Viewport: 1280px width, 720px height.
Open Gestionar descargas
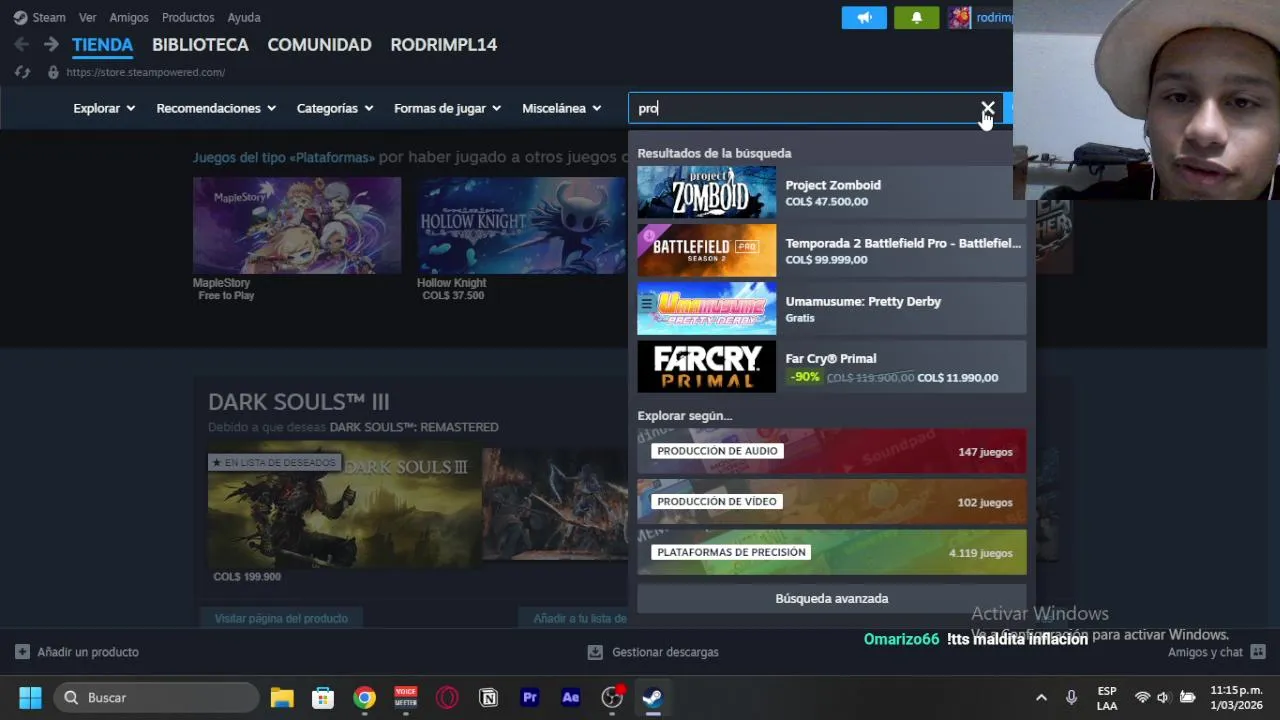[665, 652]
